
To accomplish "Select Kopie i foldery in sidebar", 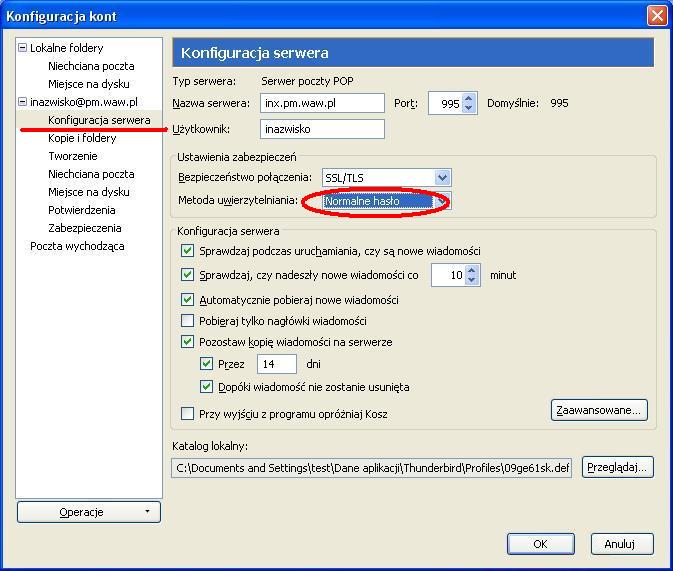I will pyautogui.click(x=82, y=138).
